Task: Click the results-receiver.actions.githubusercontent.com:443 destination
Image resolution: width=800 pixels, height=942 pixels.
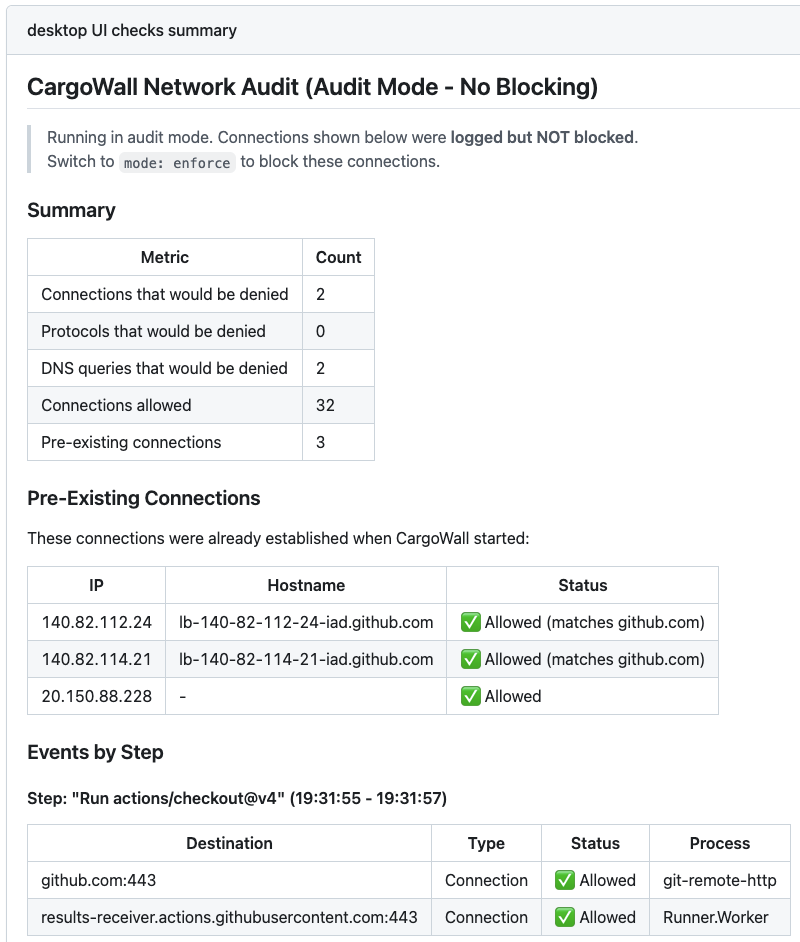Action: point(229,917)
